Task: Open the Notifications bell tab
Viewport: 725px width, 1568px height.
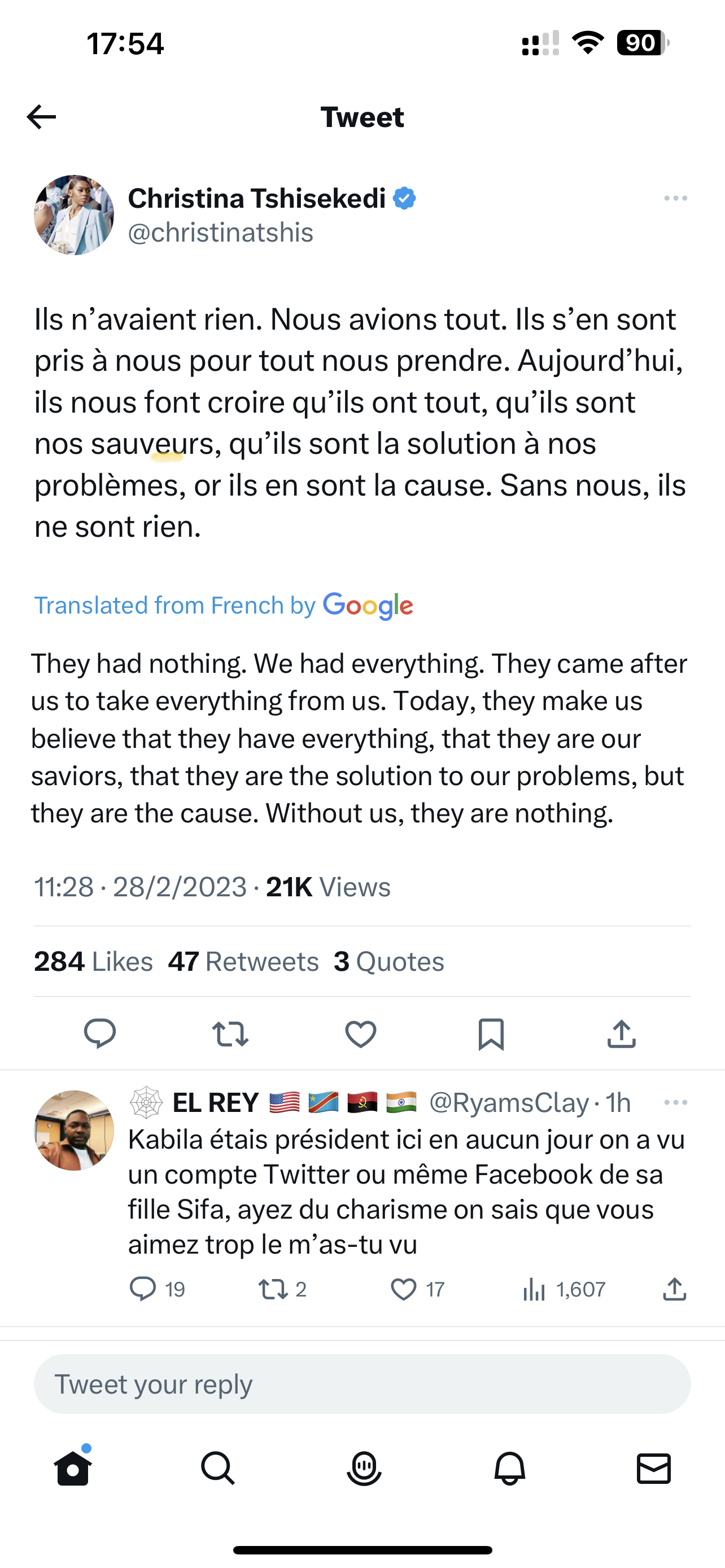Action: pos(509,1468)
